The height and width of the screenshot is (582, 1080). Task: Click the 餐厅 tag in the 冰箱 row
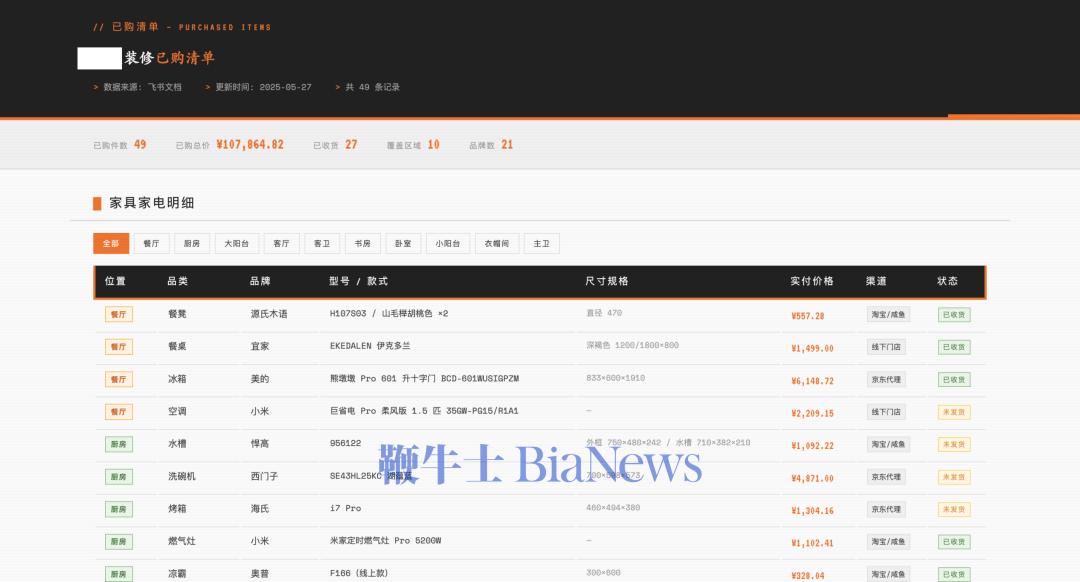tap(118, 380)
